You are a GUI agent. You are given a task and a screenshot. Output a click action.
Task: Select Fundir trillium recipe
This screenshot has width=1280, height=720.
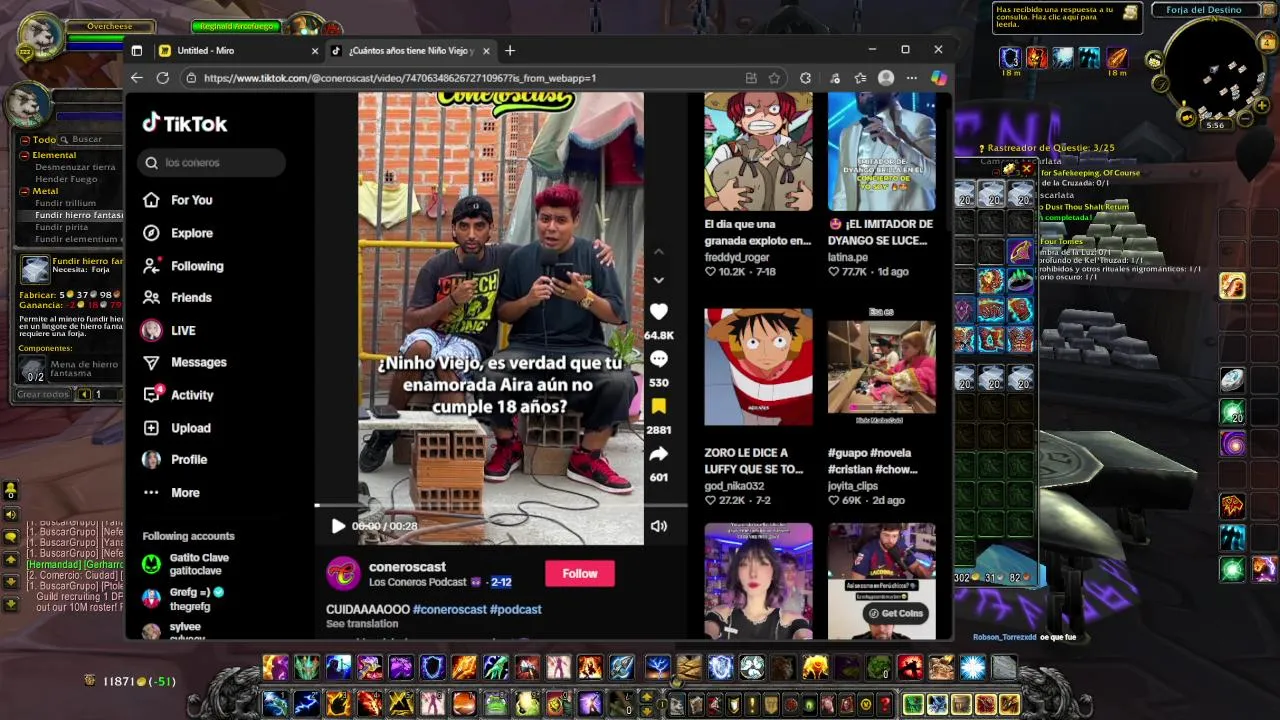[66, 203]
